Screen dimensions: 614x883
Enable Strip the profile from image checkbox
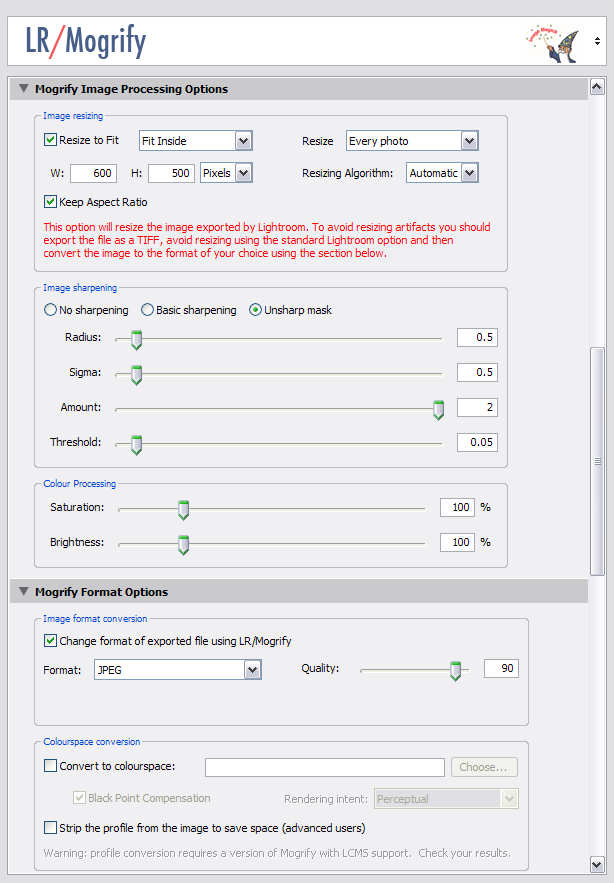(x=50, y=828)
